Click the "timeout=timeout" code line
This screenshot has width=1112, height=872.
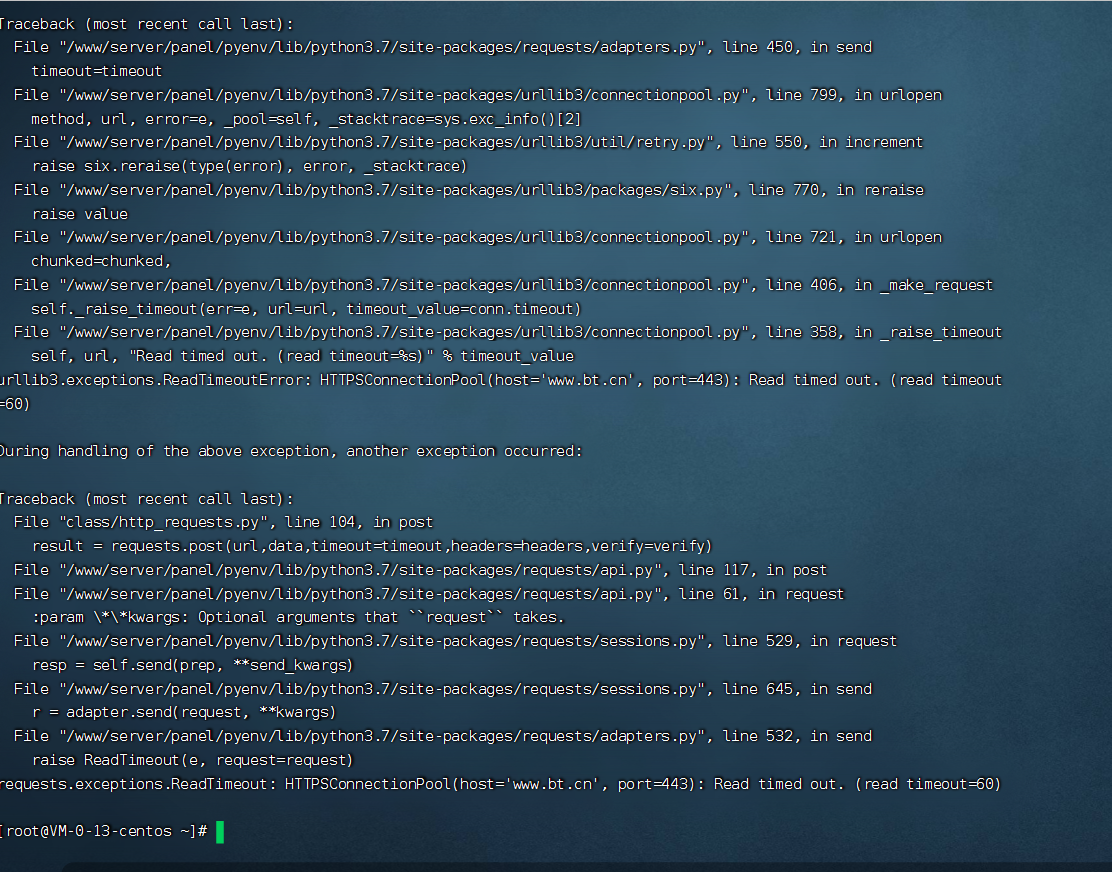tap(96, 71)
